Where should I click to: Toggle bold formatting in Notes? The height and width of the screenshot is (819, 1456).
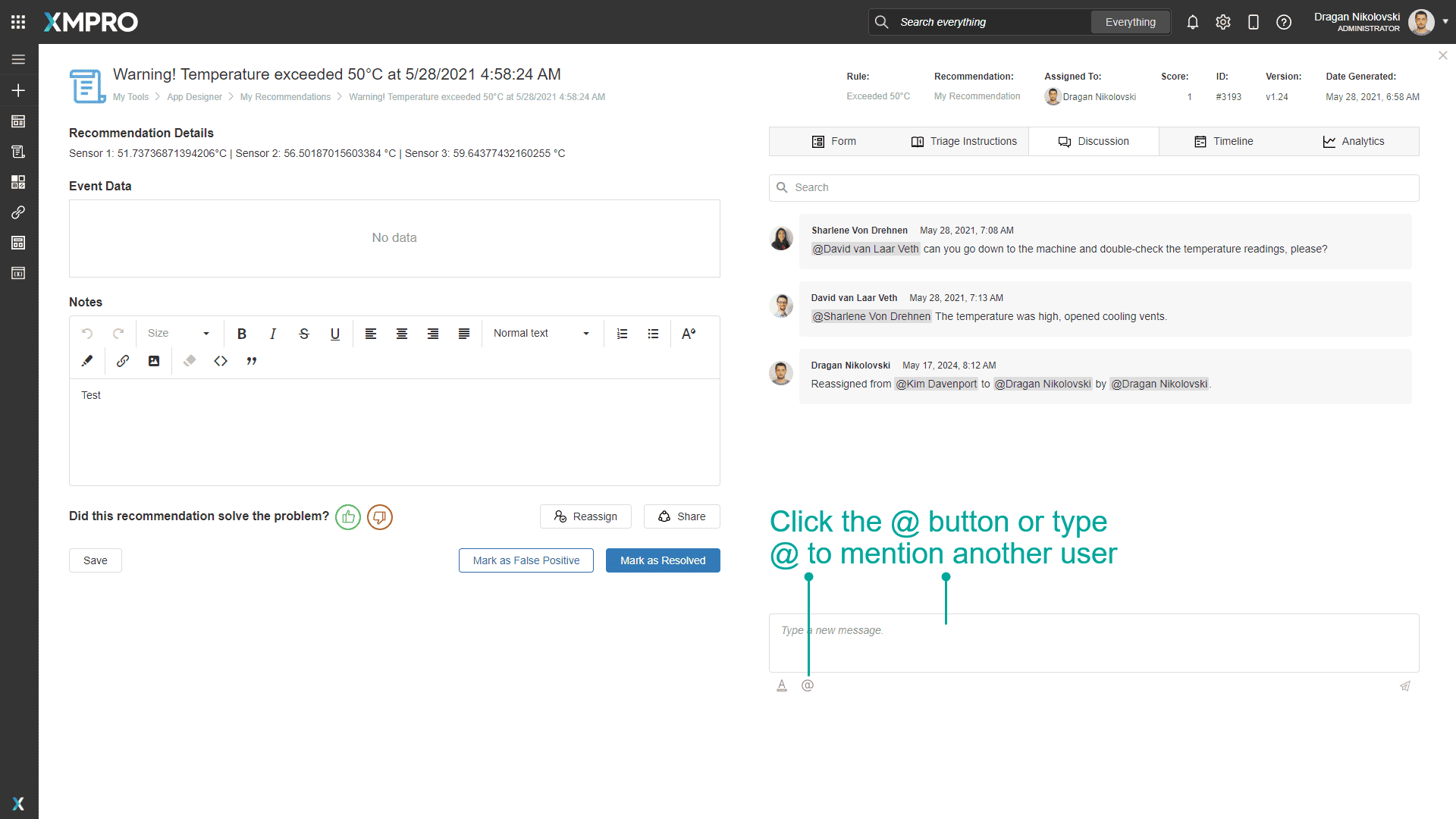click(x=242, y=334)
